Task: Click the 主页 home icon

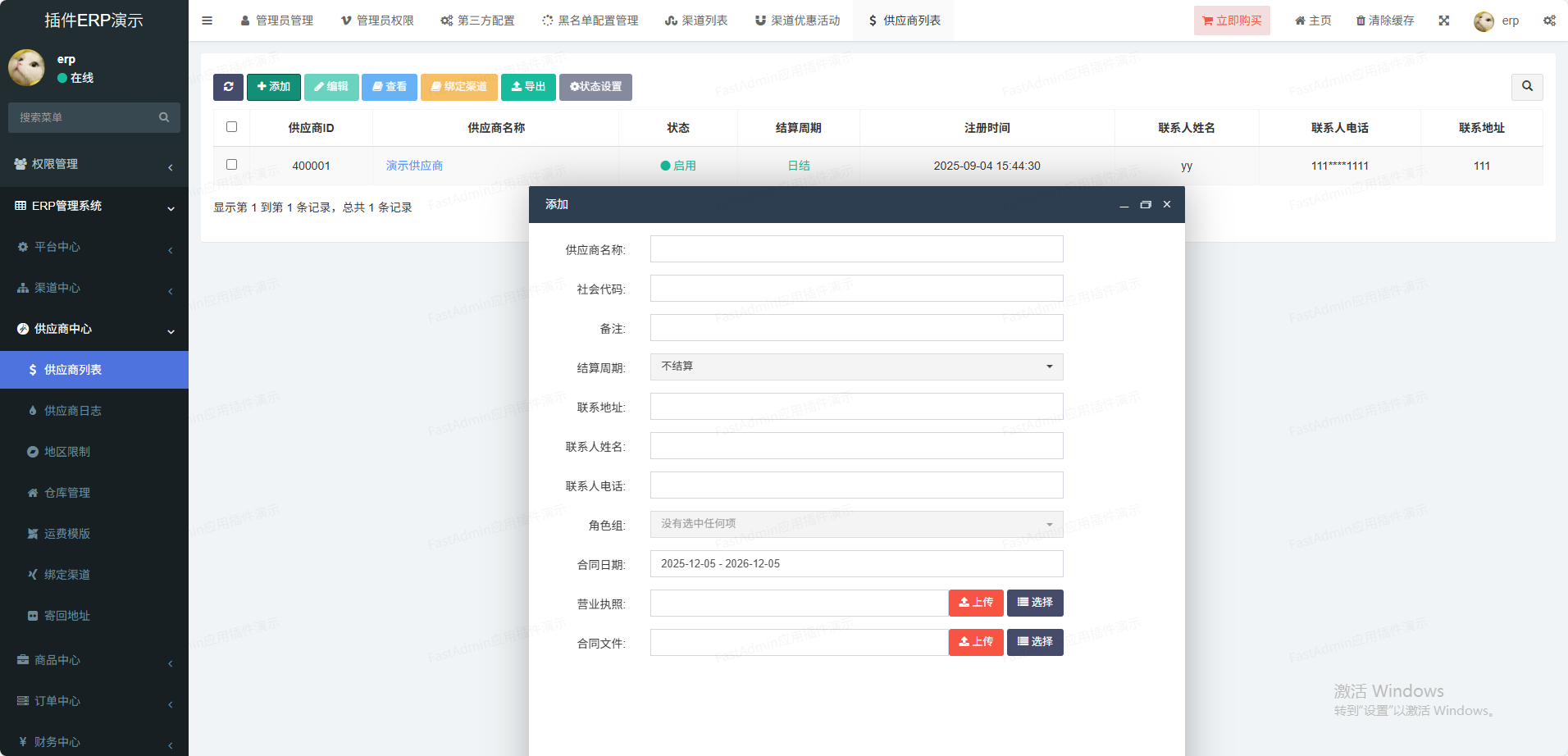Action: (1300, 20)
